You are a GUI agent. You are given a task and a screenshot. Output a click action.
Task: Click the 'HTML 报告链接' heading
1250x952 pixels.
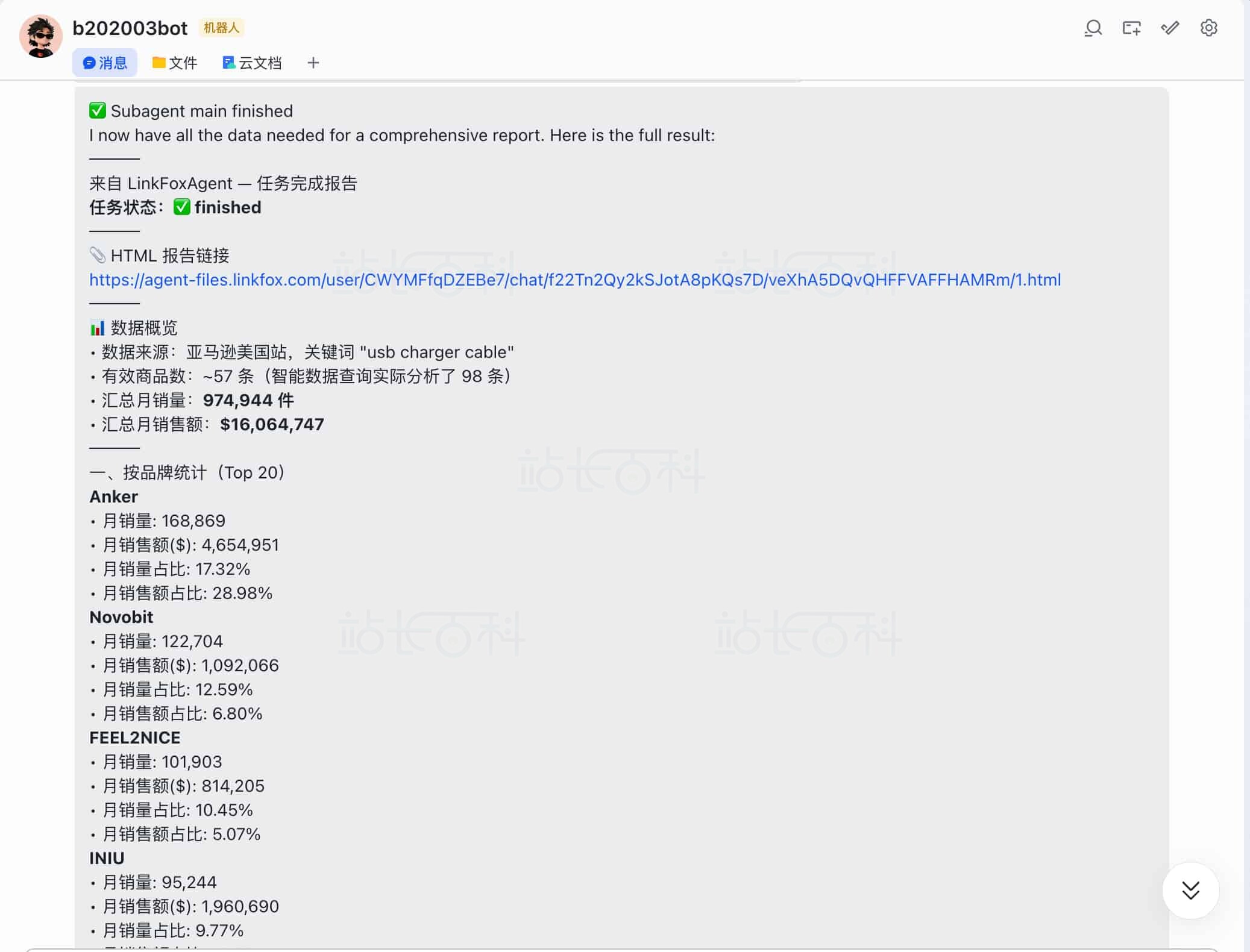(x=159, y=255)
